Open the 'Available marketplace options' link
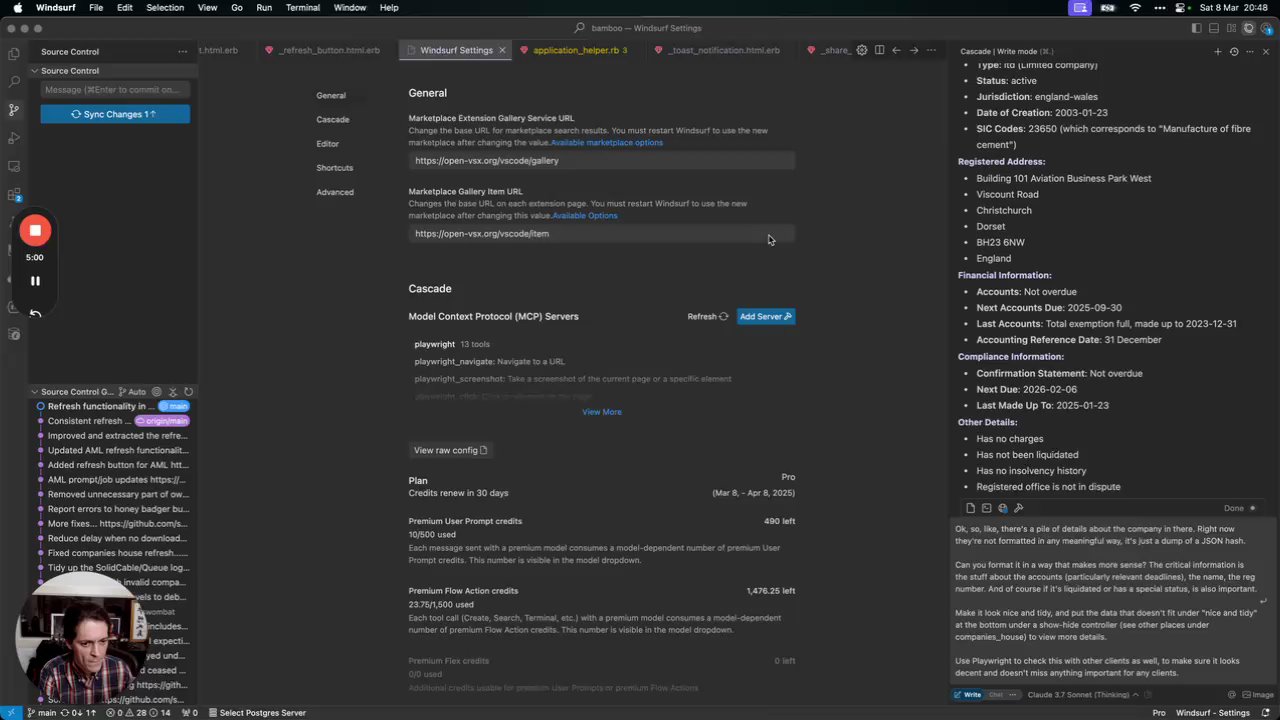This screenshot has width=1280, height=720. pyautogui.click(x=607, y=143)
